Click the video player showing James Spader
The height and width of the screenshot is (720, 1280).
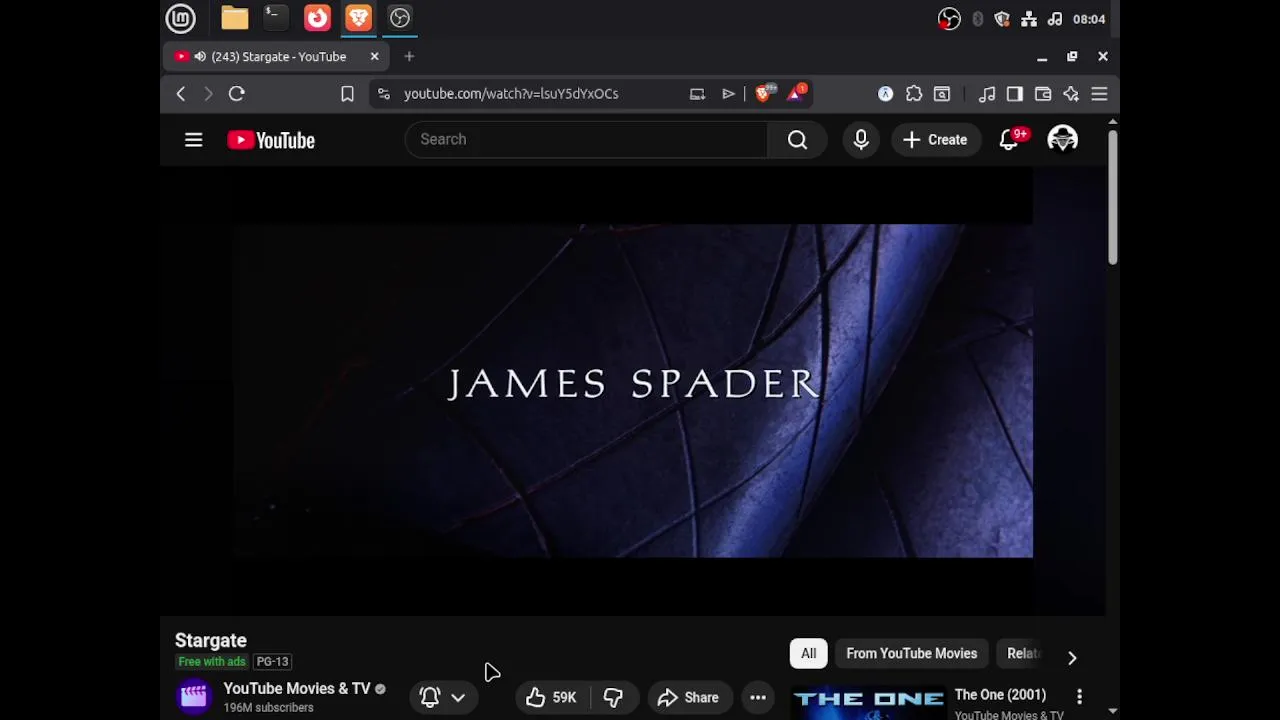[x=632, y=390]
